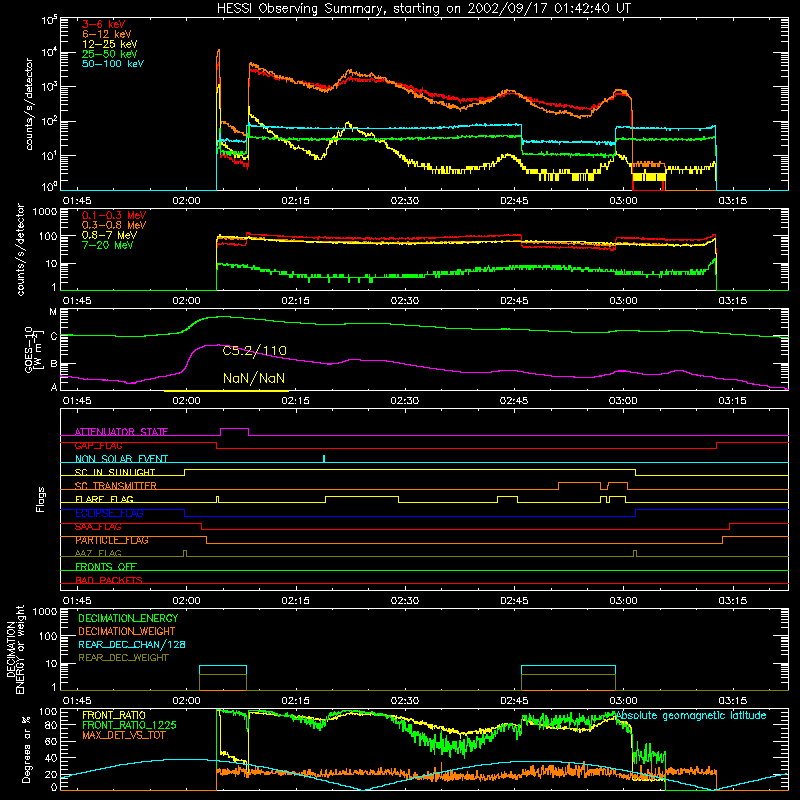Click the C5.2/110 flare class annotation
The image size is (800, 800).
pos(255,351)
